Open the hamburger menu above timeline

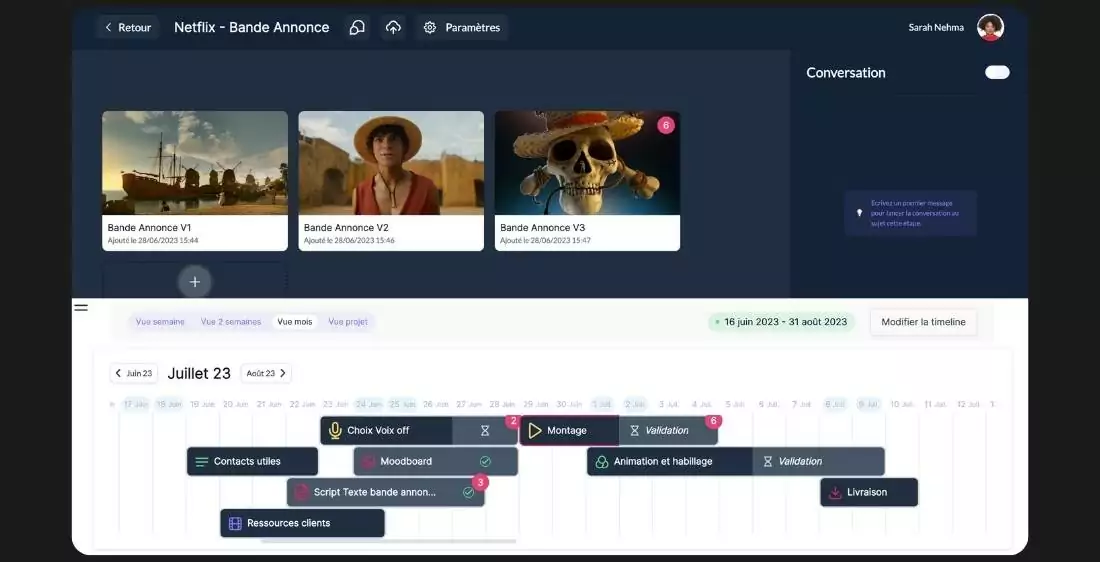(81, 308)
